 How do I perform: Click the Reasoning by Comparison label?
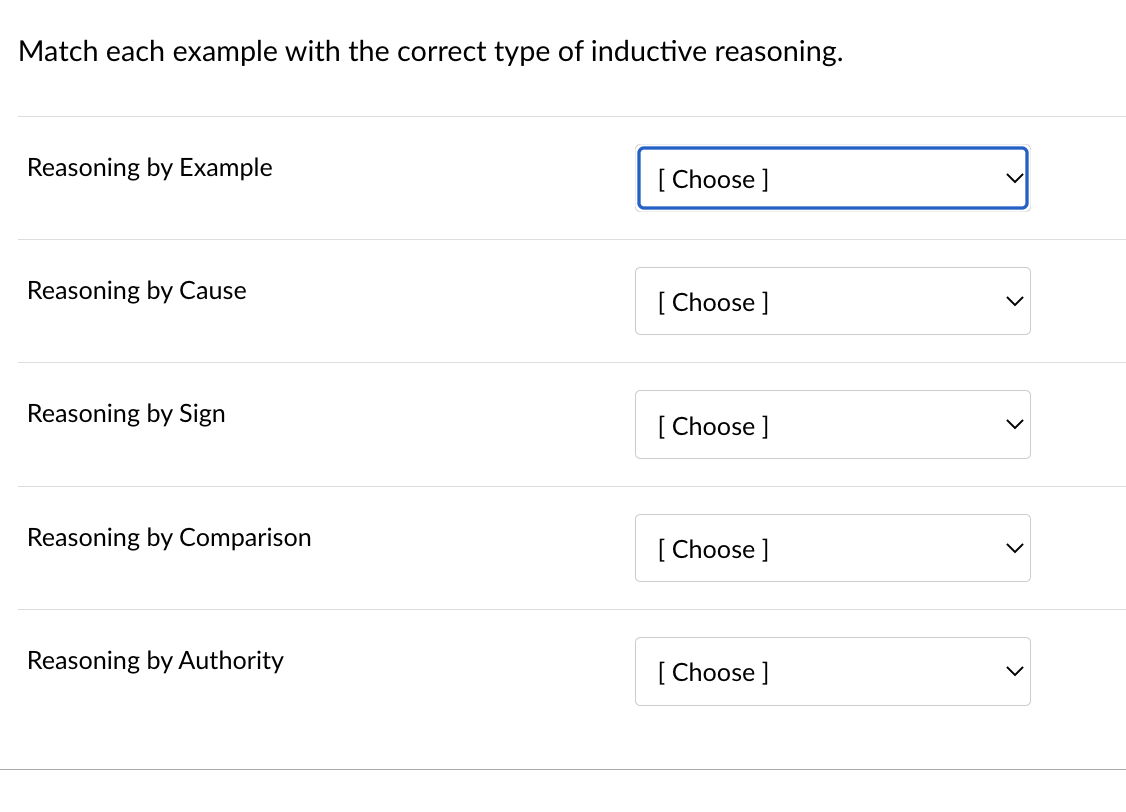point(169,538)
